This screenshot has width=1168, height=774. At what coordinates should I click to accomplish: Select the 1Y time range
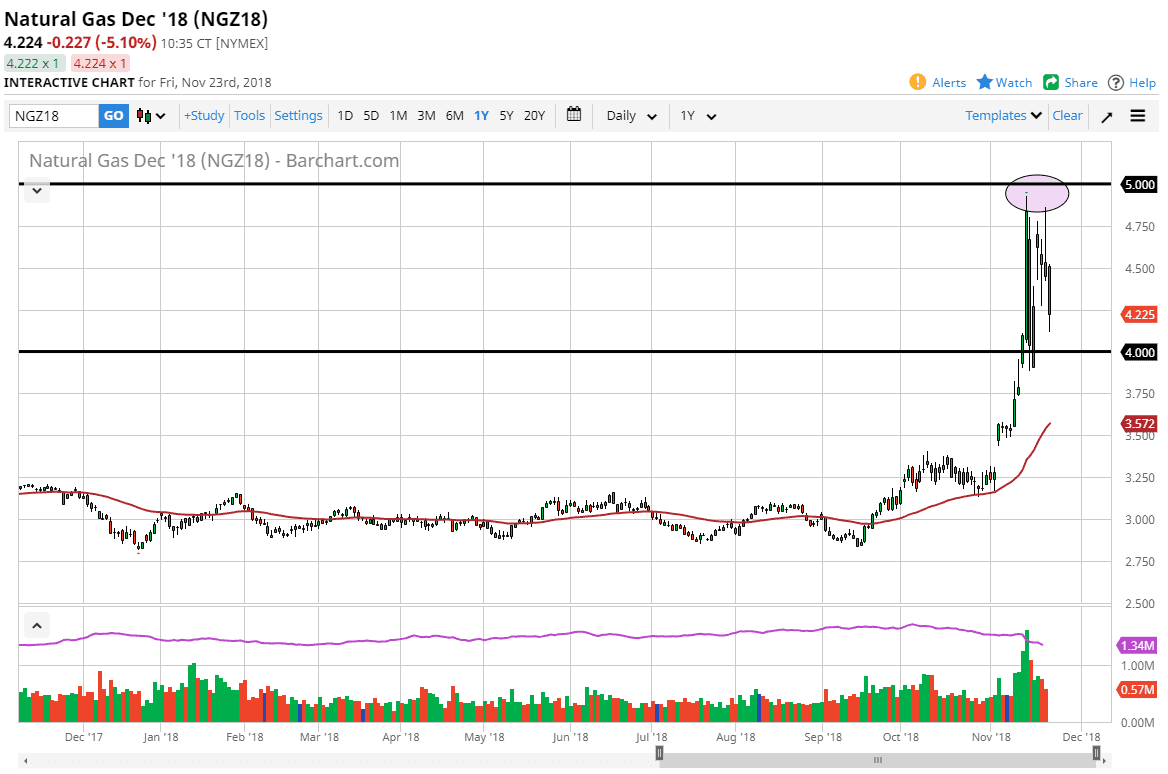coord(481,115)
